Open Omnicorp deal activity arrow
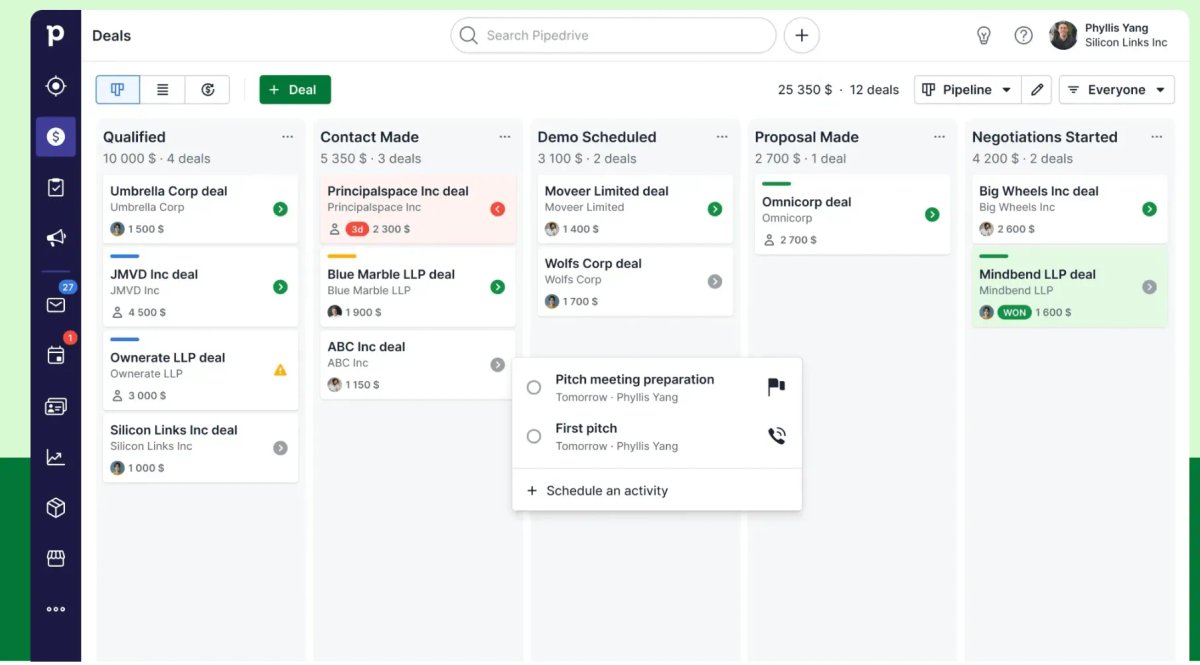The image size is (1200, 665). (932, 214)
